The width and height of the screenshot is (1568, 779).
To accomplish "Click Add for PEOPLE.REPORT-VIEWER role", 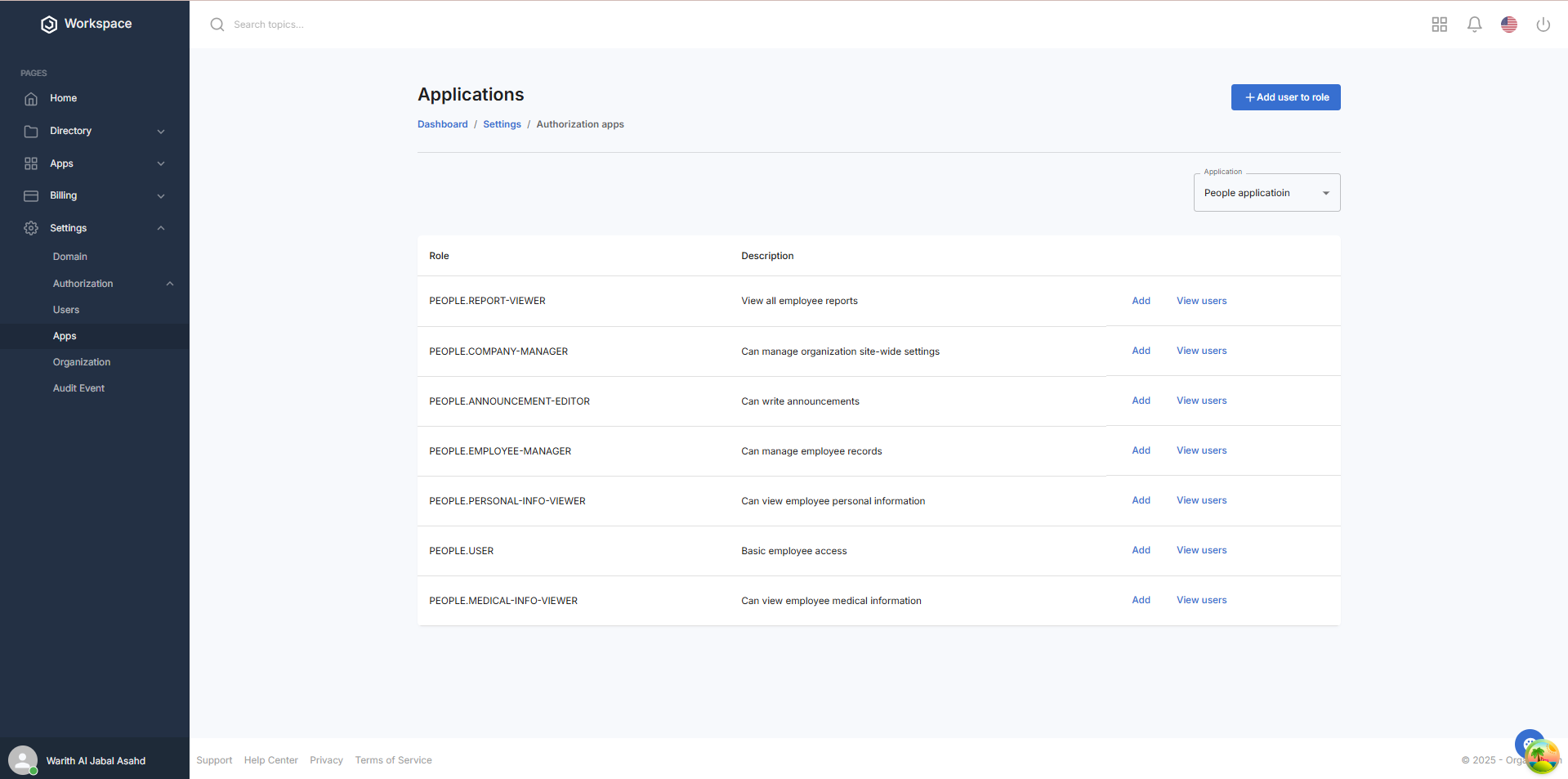I will coord(1141,301).
